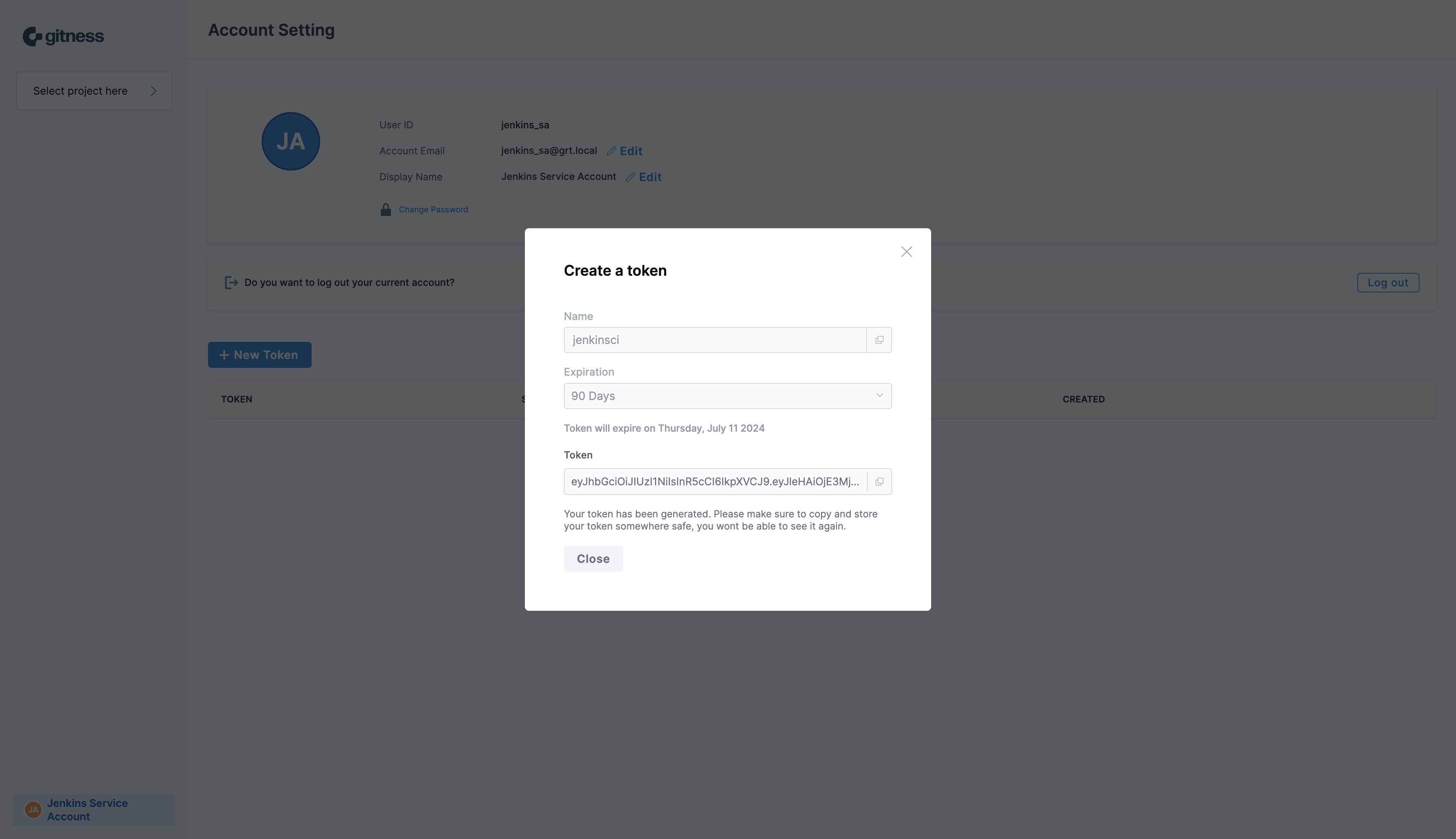Edit the Account Email
This screenshot has height=839, width=1456.
(625, 151)
